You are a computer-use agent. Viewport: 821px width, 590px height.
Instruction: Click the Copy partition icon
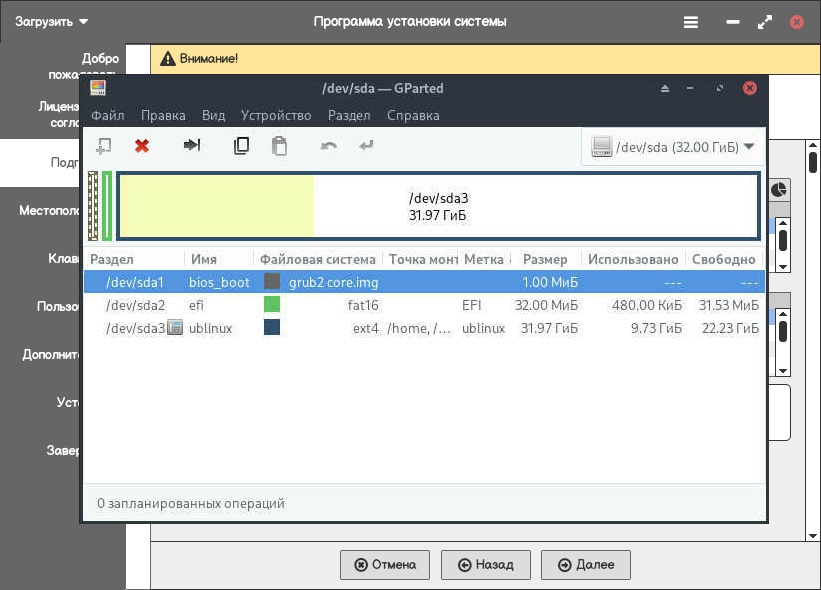click(241, 146)
